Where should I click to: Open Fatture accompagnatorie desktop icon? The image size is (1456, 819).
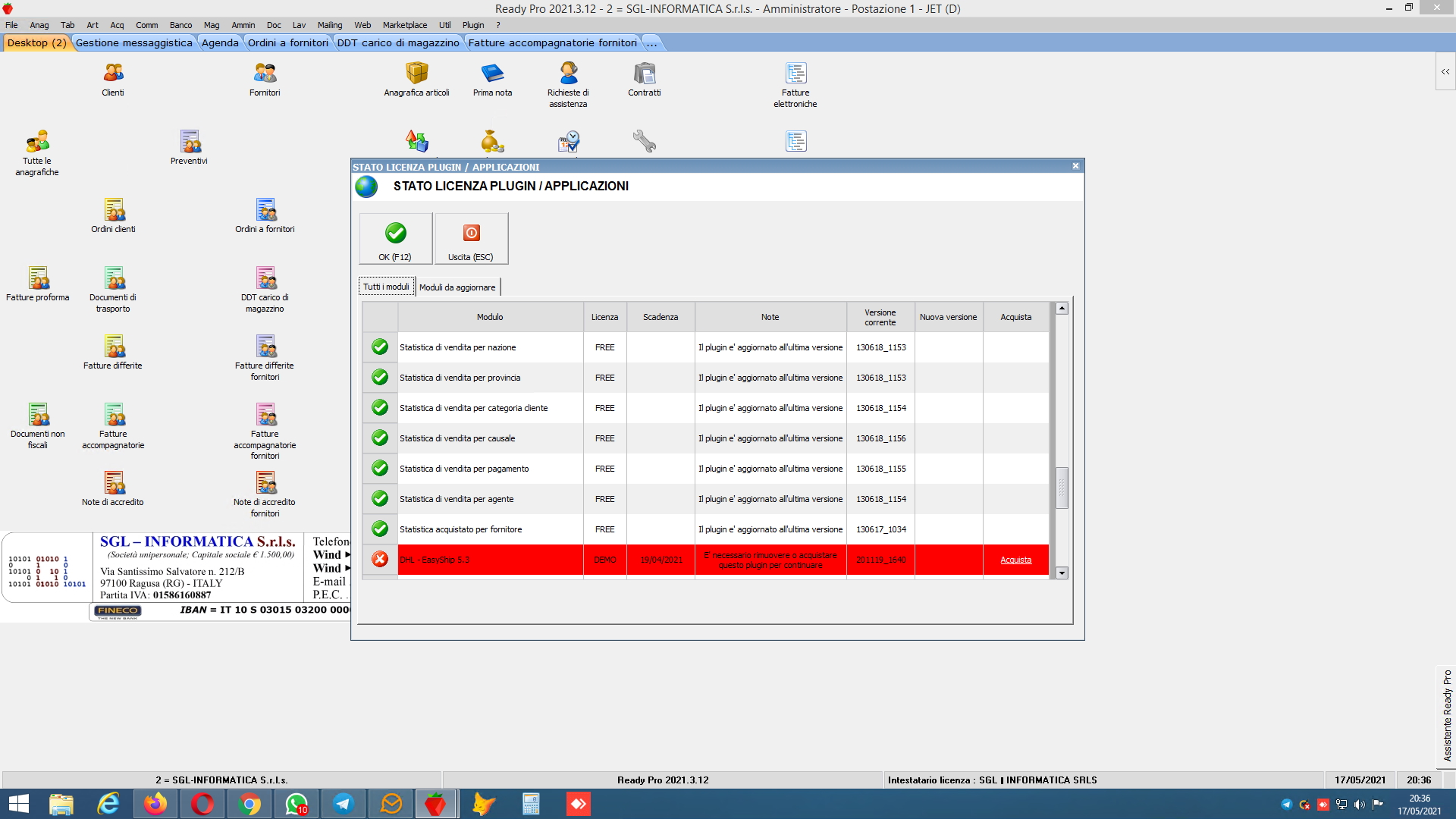click(x=113, y=426)
